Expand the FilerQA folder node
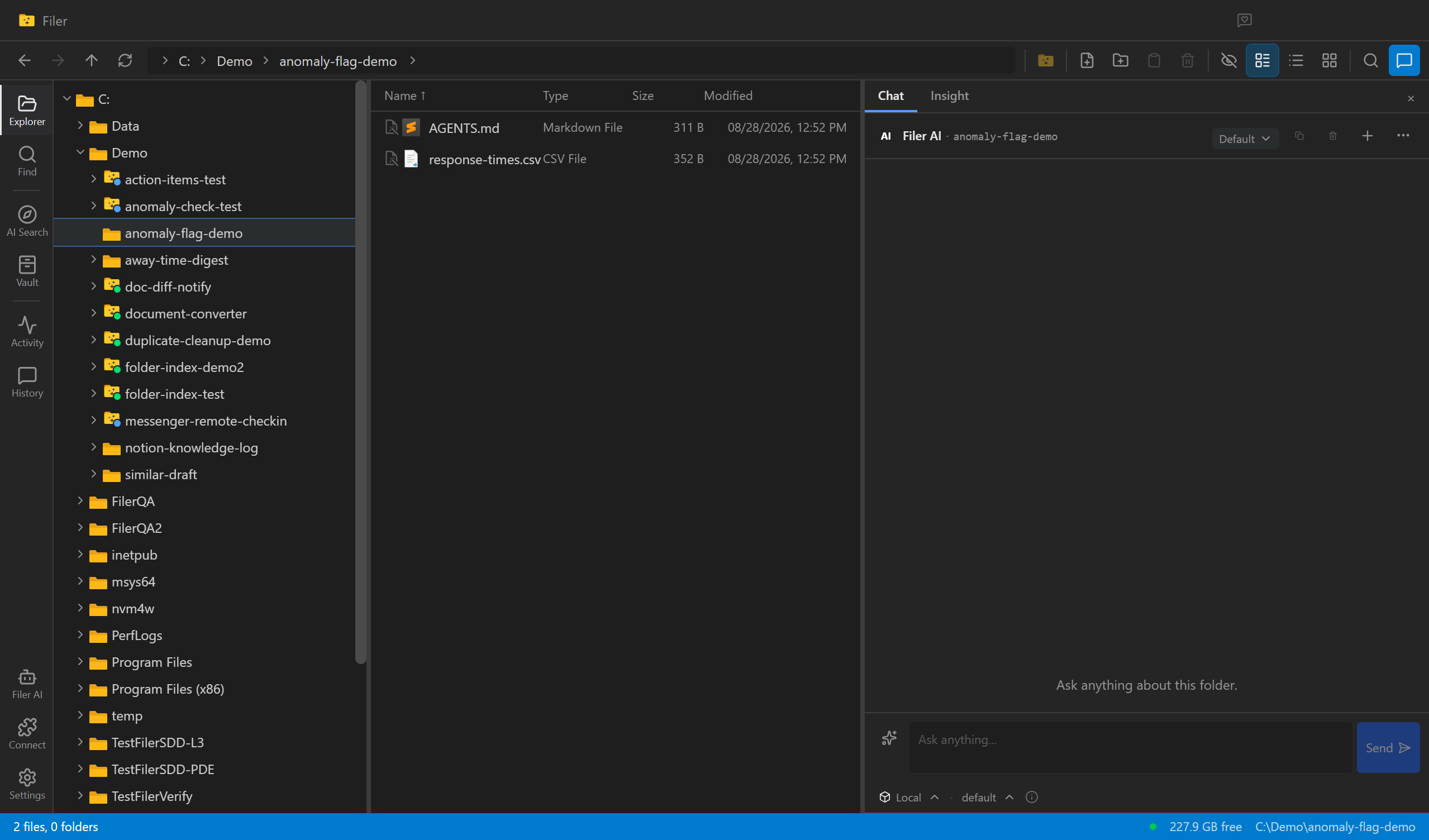The image size is (1429, 840). point(80,500)
